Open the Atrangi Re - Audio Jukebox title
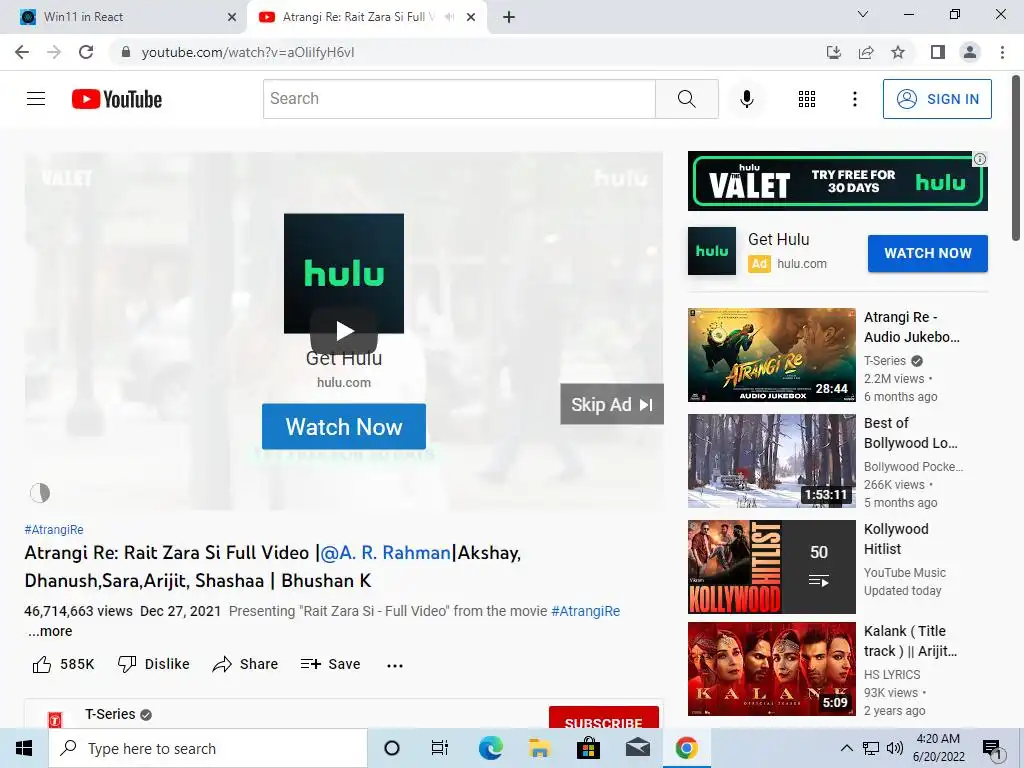The height and width of the screenshot is (768, 1024). [x=912, y=327]
